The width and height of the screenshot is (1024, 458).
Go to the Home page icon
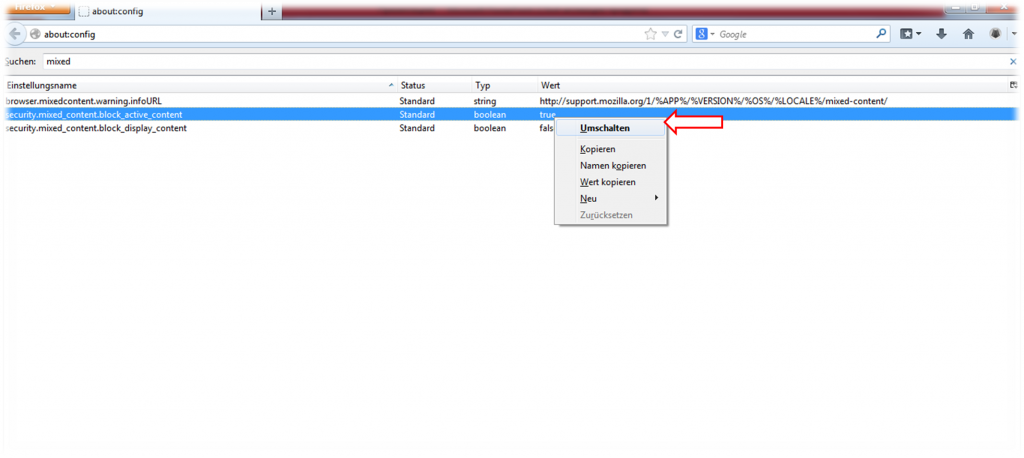pyautogui.click(x=968, y=34)
